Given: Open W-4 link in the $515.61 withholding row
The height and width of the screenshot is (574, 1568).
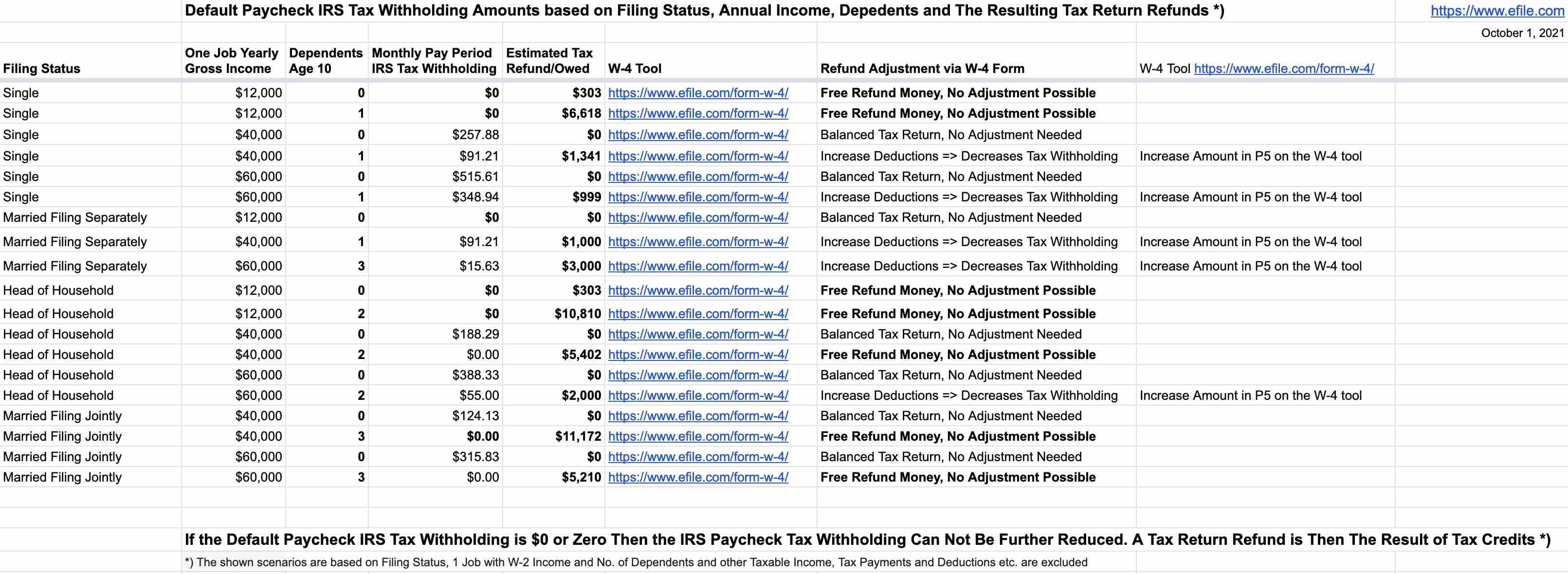Looking at the screenshot, I should pyautogui.click(x=698, y=177).
